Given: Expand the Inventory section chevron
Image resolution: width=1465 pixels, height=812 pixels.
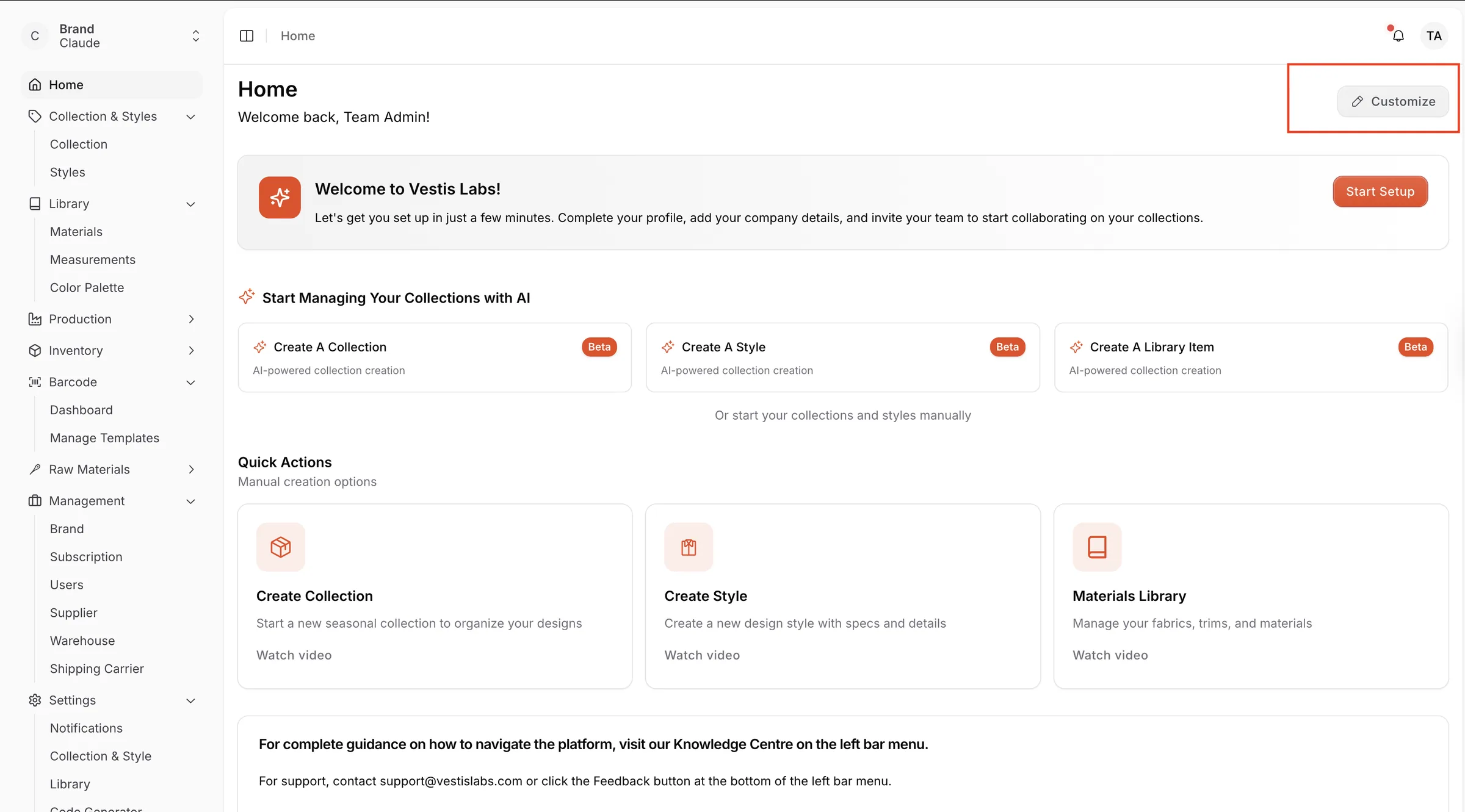Looking at the screenshot, I should [x=191, y=351].
